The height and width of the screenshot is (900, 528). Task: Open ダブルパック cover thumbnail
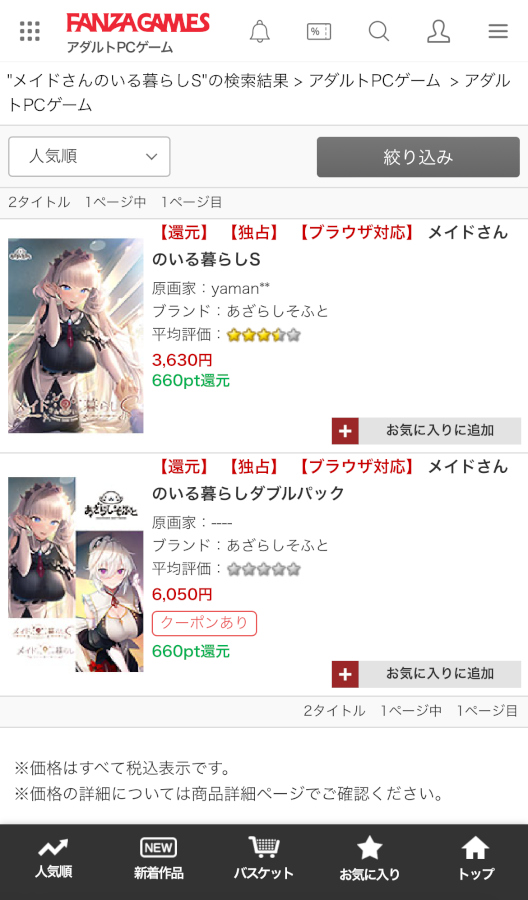point(76,575)
